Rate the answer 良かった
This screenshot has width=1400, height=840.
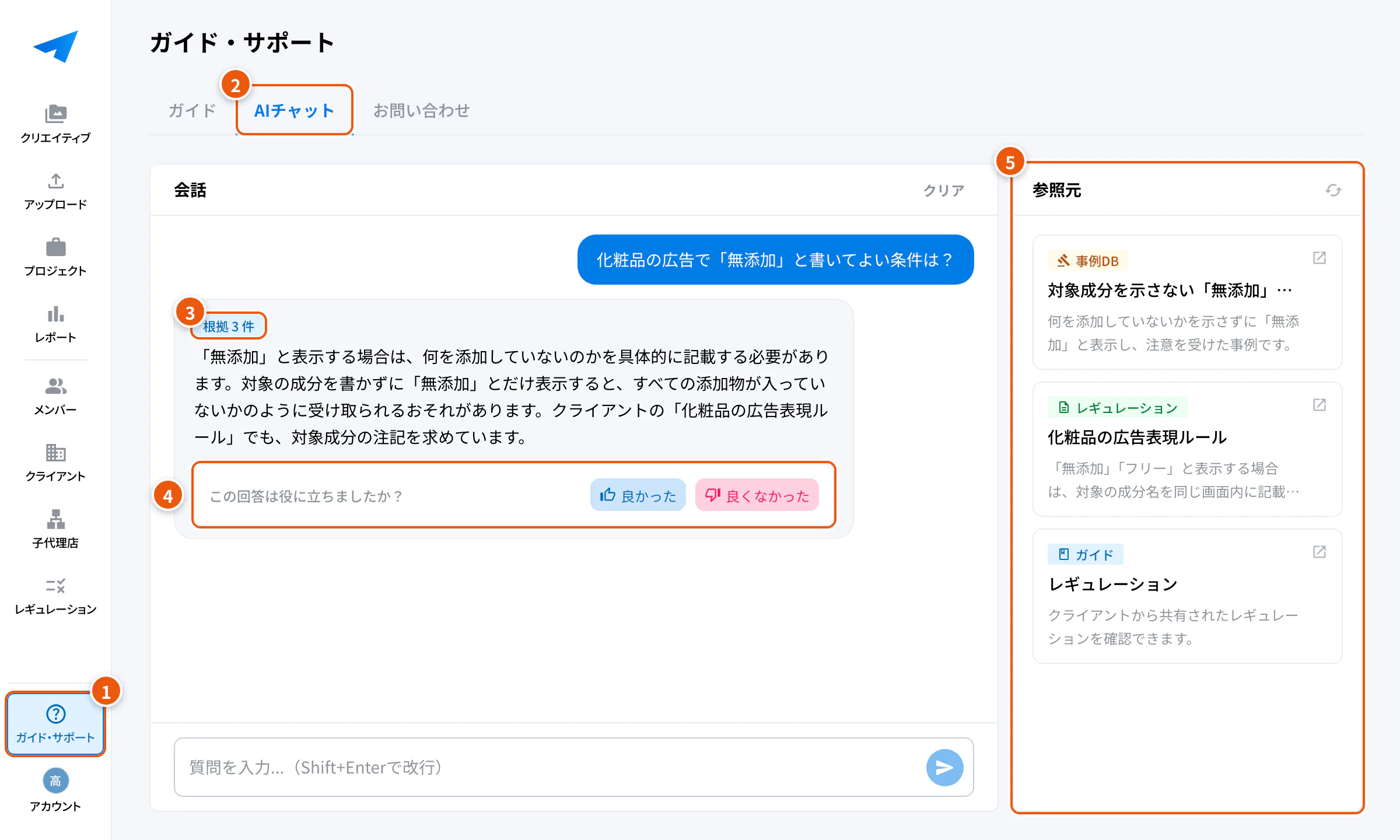(638, 495)
